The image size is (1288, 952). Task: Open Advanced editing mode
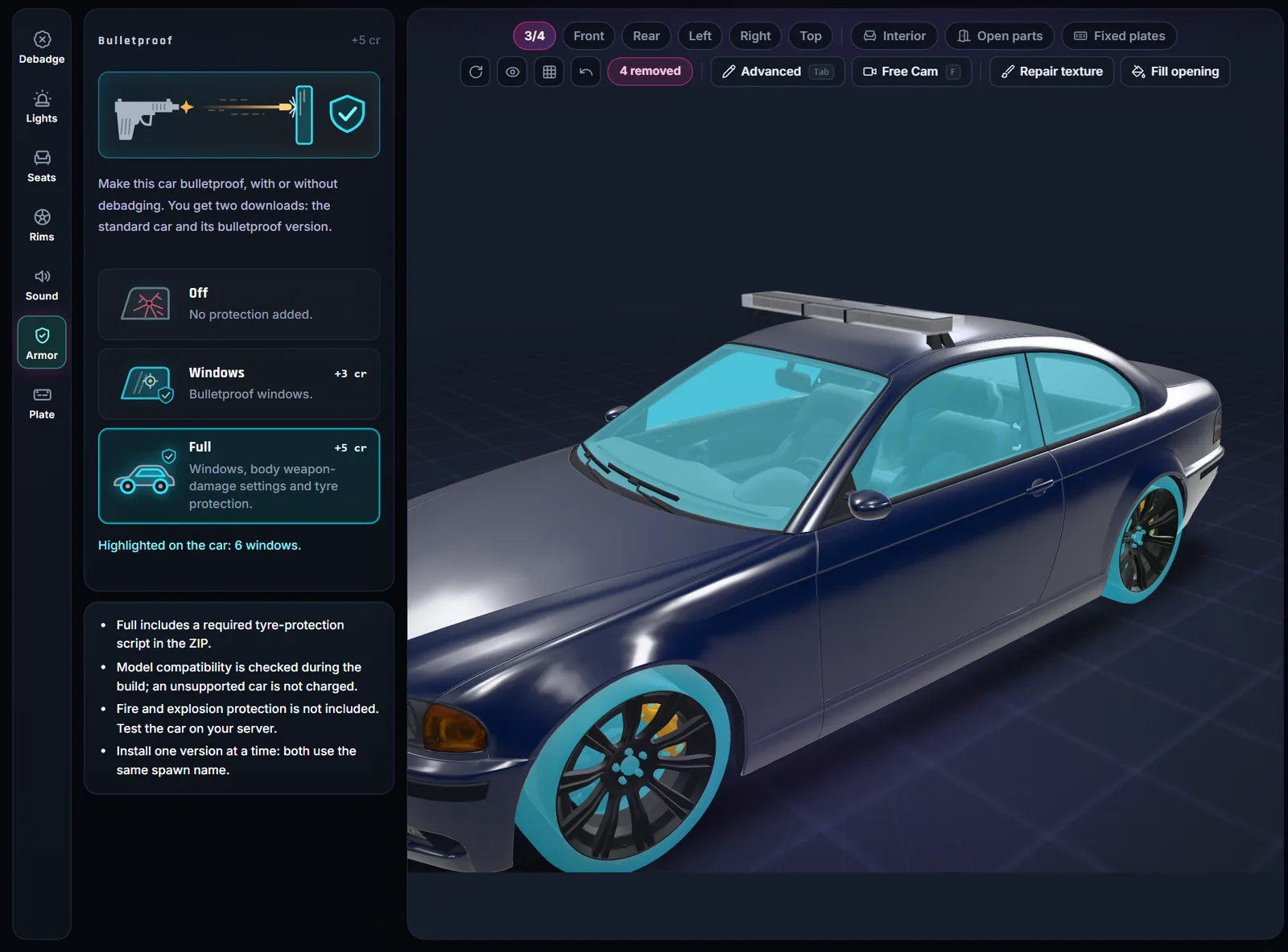click(778, 72)
